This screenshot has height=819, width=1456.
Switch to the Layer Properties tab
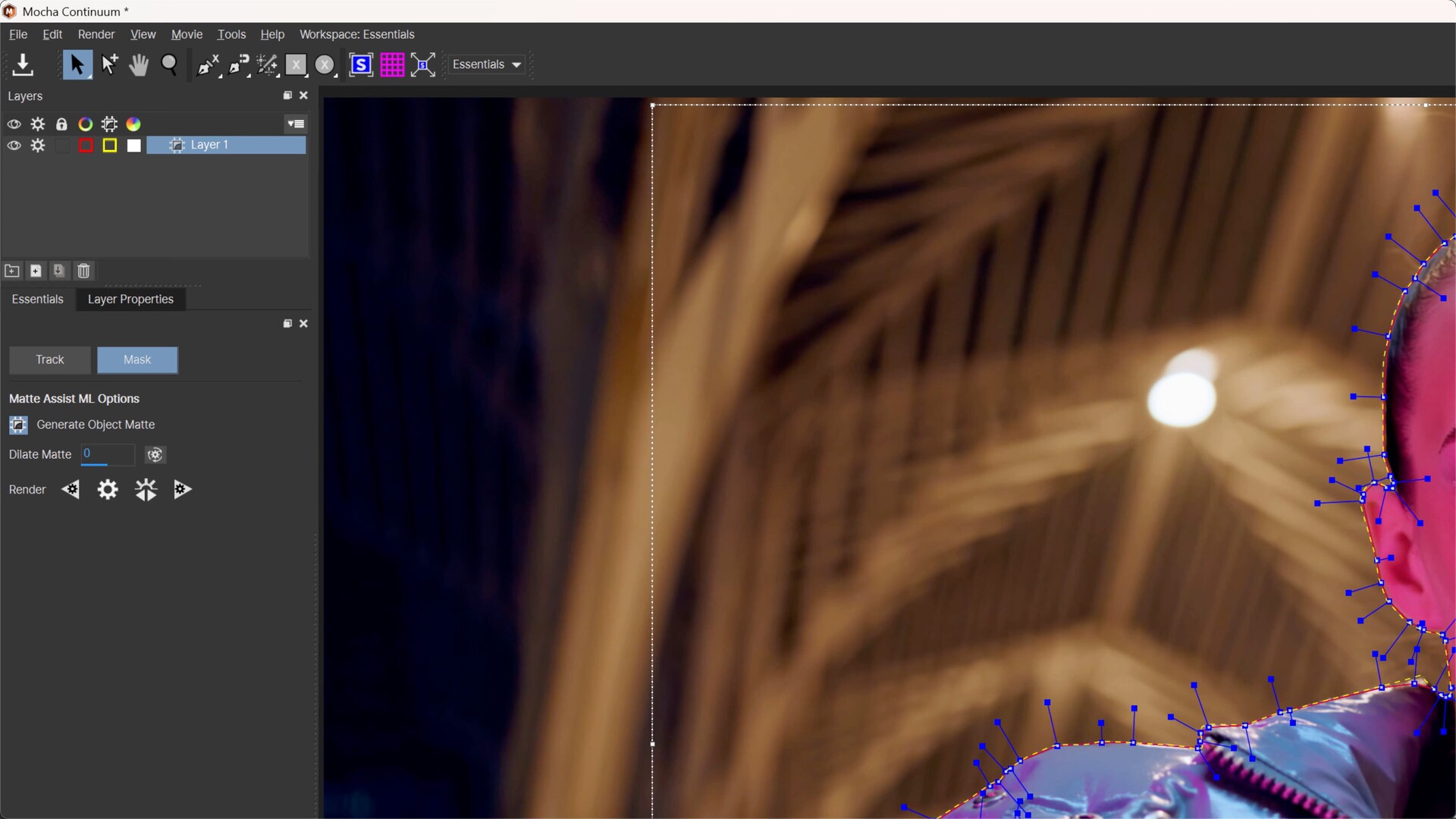click(x=130, y=299)
